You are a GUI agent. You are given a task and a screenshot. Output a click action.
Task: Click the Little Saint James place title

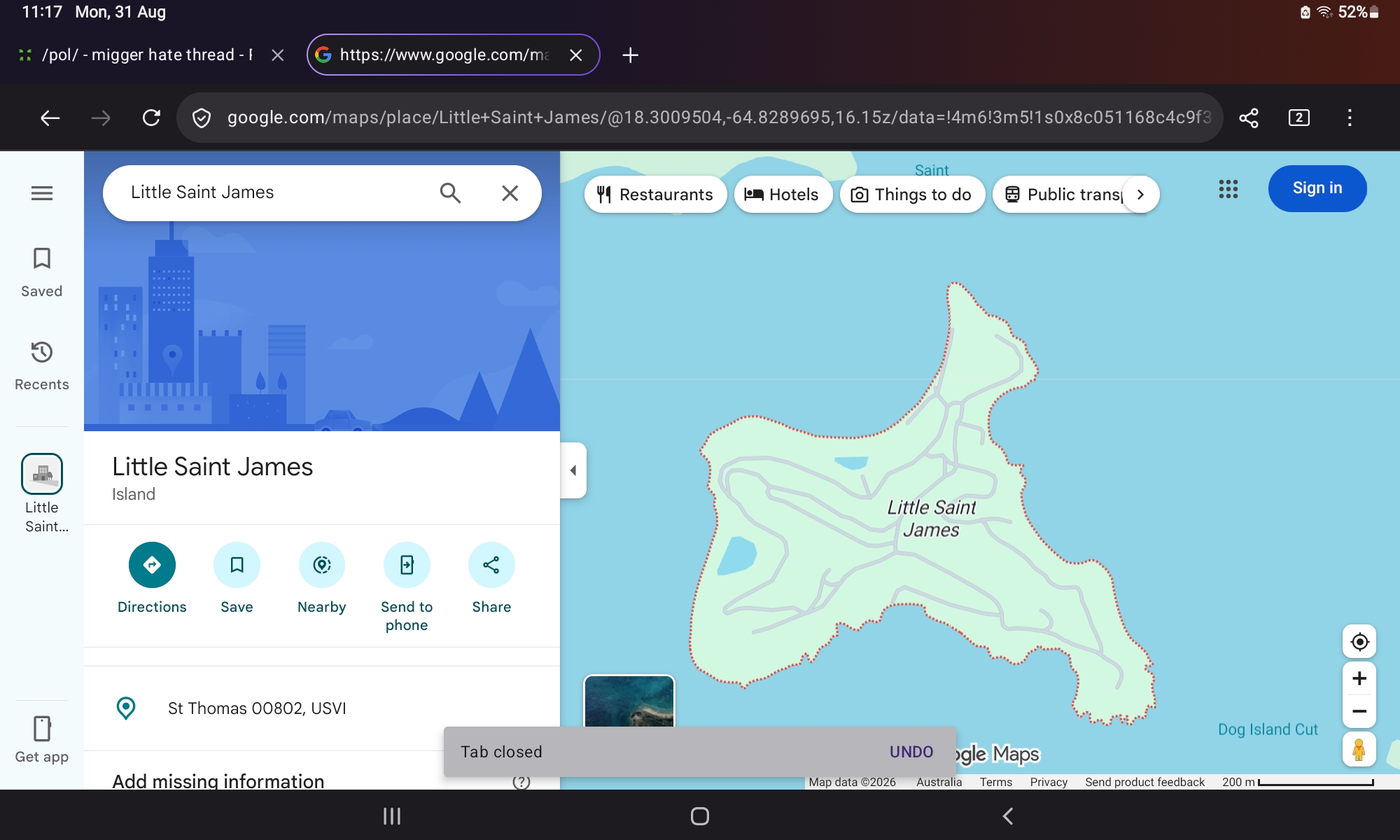pos(212,467)
